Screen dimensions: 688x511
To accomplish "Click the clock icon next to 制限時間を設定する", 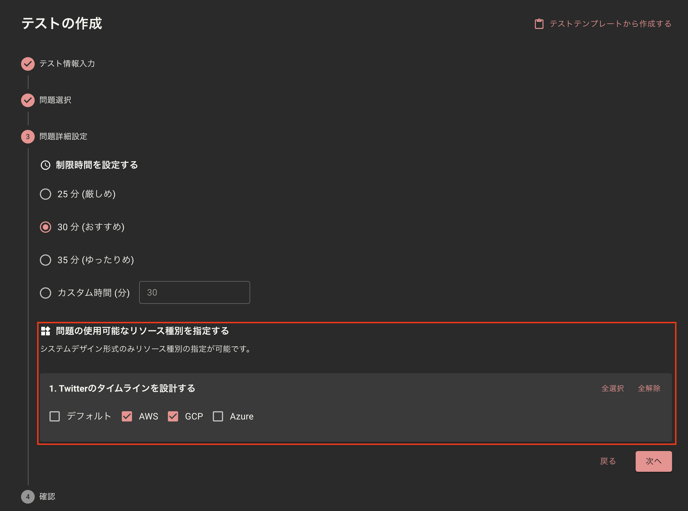I will click(x=45, y=165).
